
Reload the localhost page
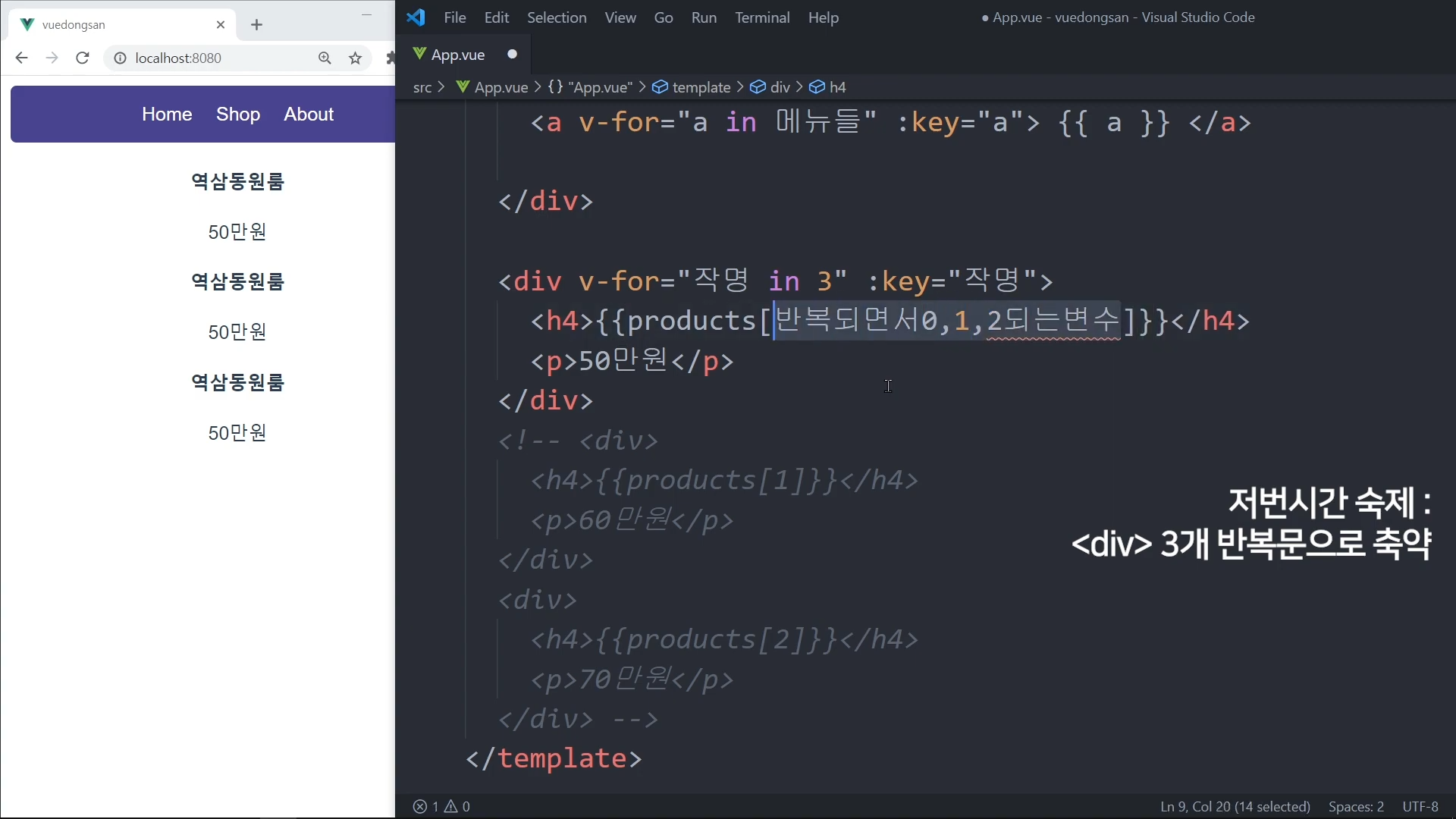point(83,58)
